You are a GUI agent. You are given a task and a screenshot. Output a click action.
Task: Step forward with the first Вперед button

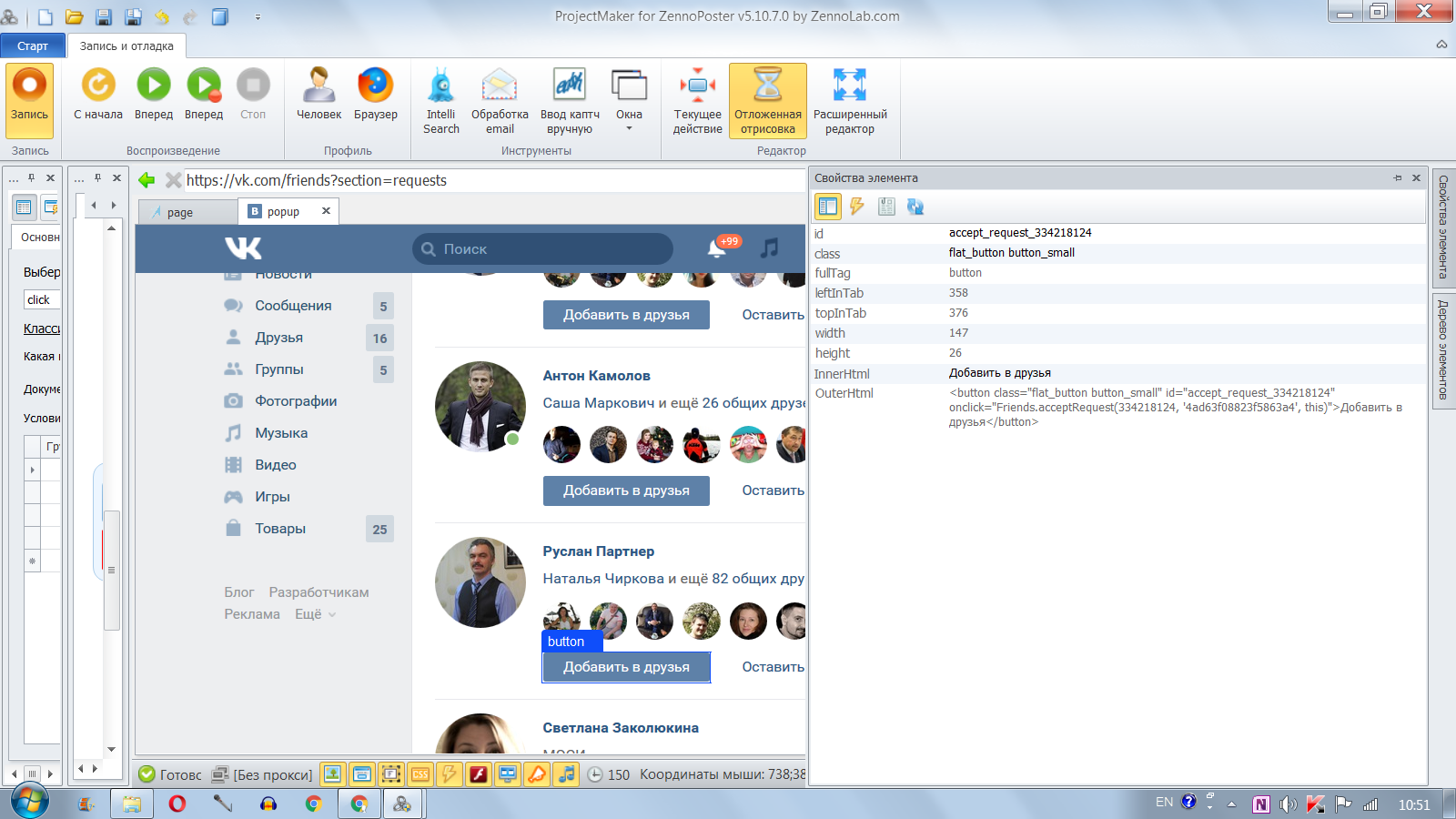click(154, 94)
